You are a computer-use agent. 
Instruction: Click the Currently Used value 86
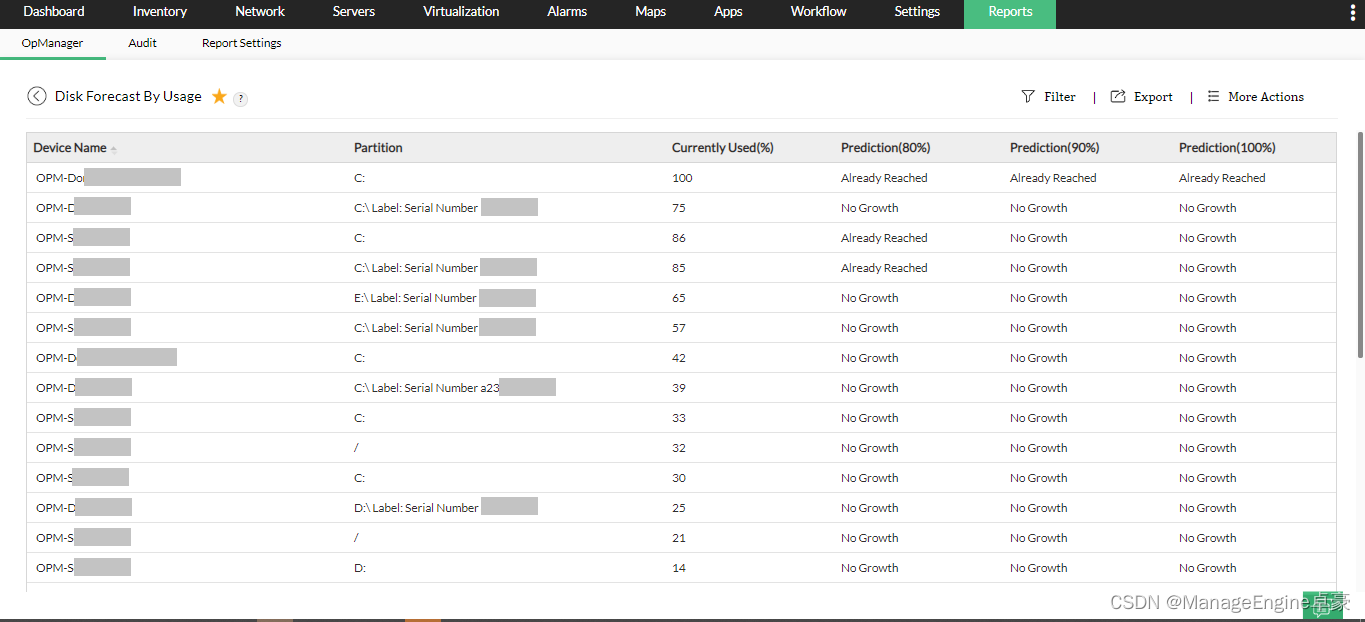click(x=679, y=238)
